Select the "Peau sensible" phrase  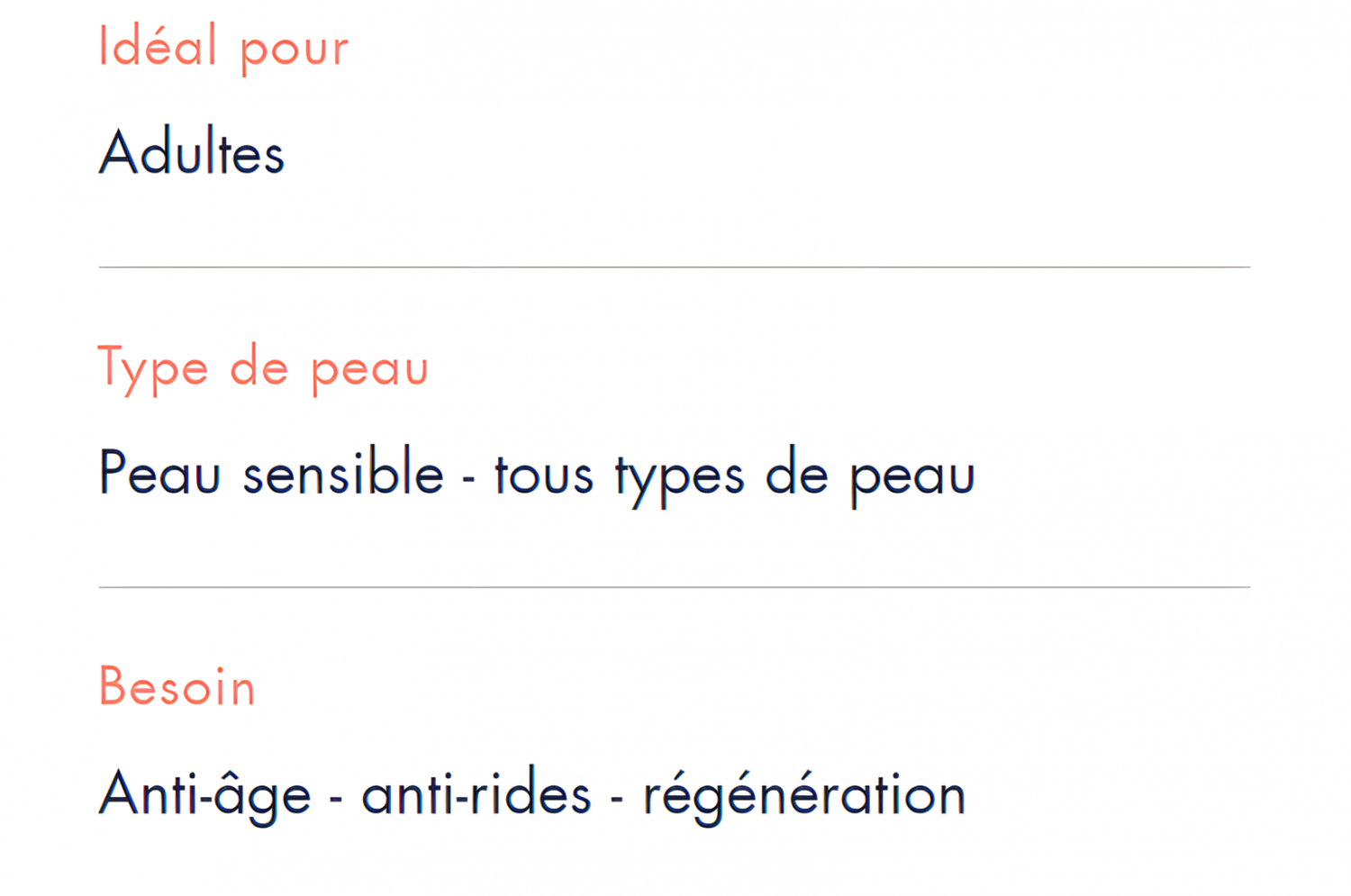[x=271, y=472]
